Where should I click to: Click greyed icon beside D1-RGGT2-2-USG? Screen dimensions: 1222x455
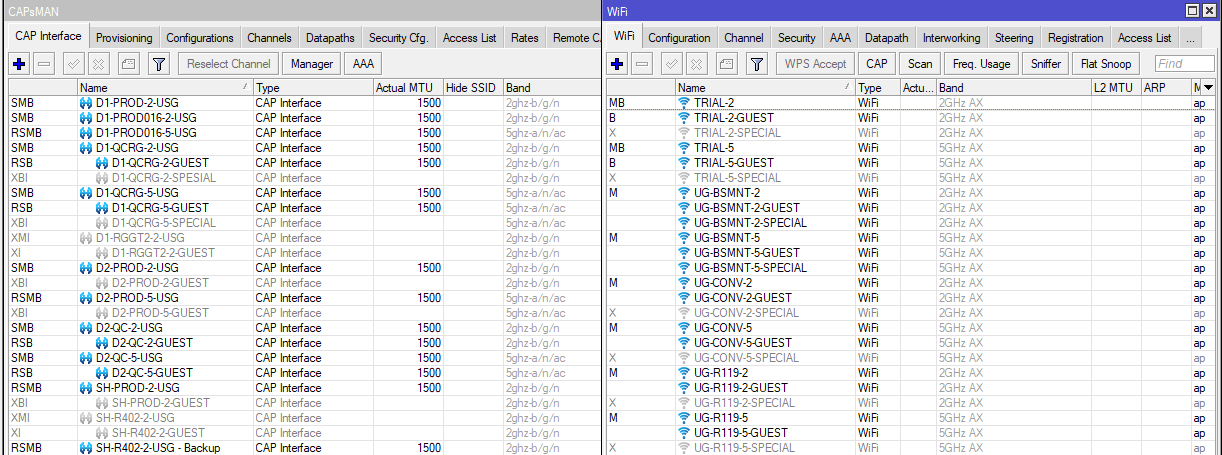(86, 238)
